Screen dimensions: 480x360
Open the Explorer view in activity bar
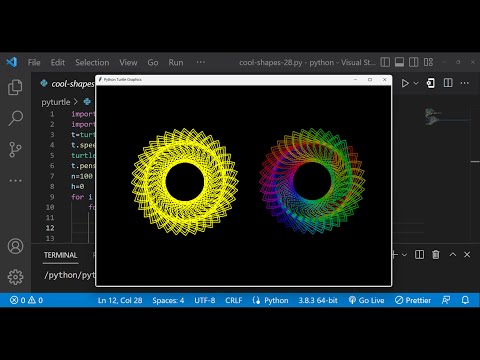tap(15, 87)
